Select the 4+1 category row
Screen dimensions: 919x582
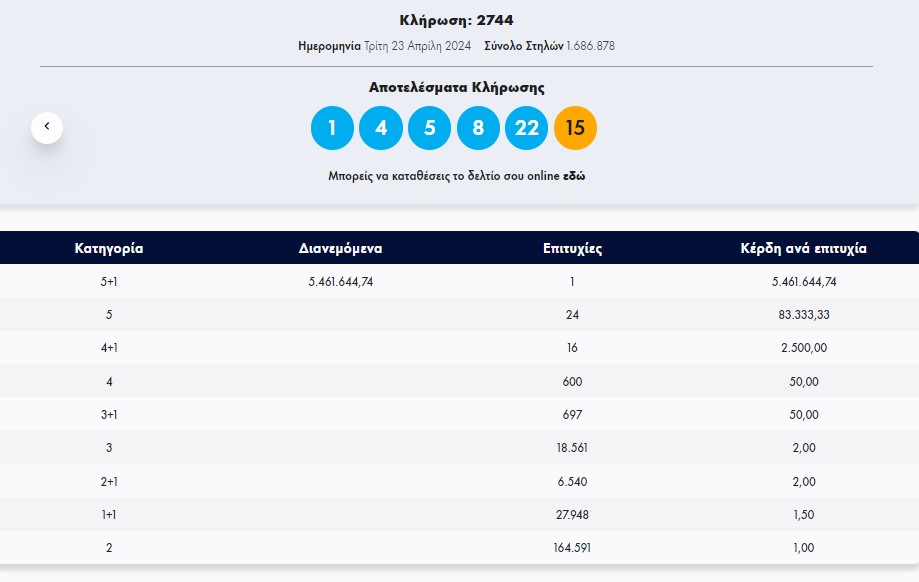click(x=109, y=348)
